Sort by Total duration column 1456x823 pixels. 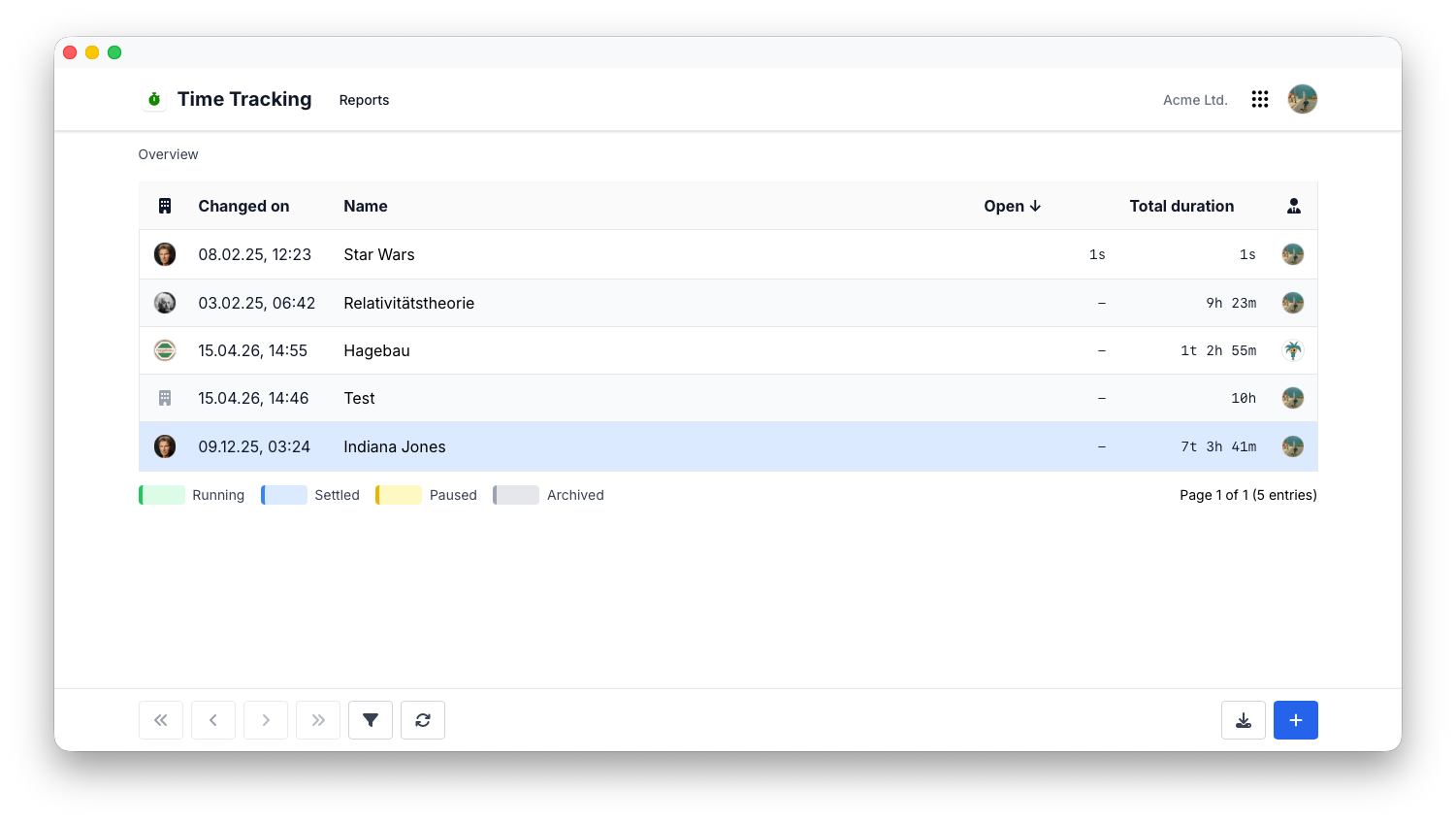tap(1181, 206)
